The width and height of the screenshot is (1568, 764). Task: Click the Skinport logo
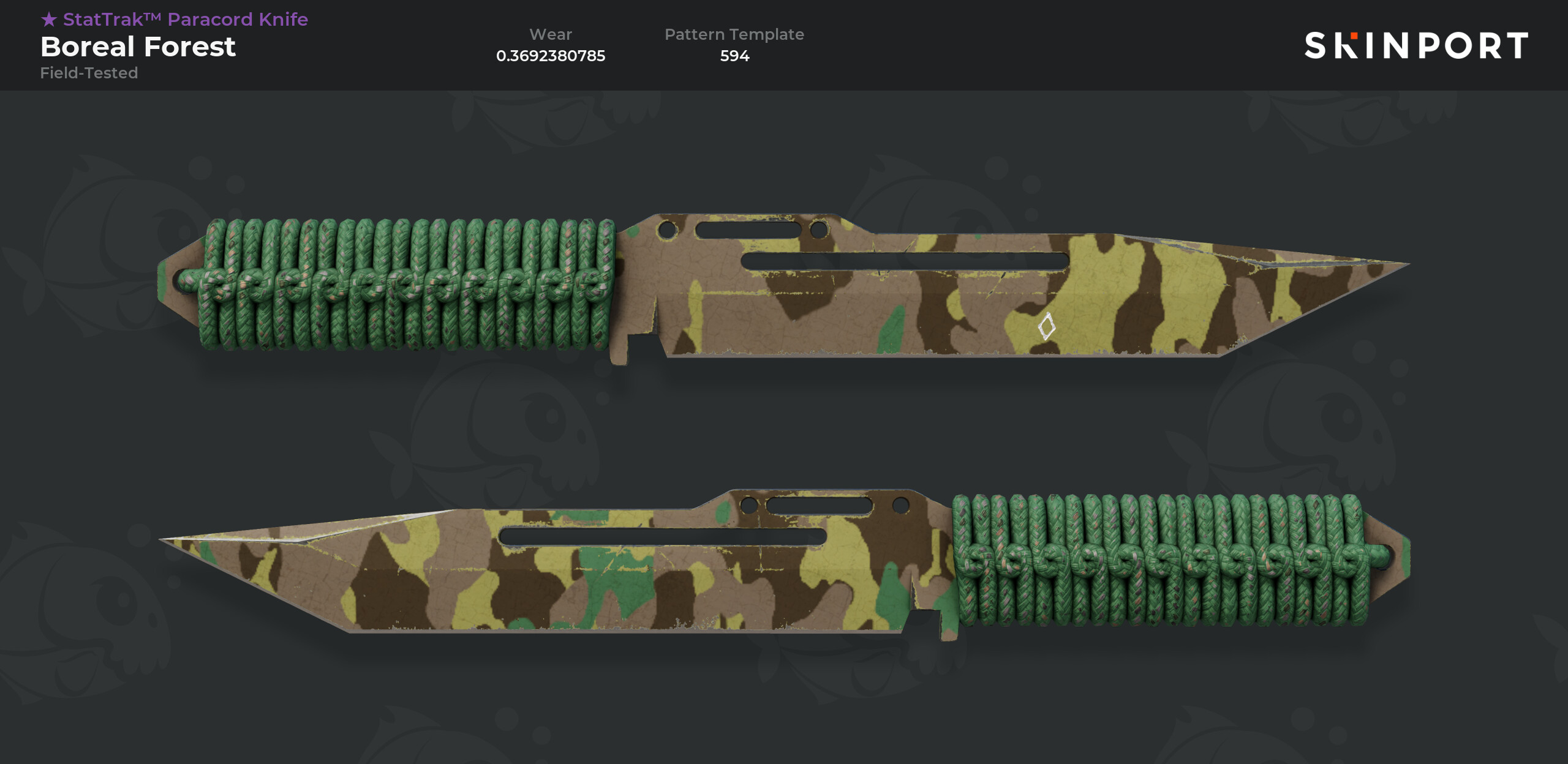[x=1416, y=45]
